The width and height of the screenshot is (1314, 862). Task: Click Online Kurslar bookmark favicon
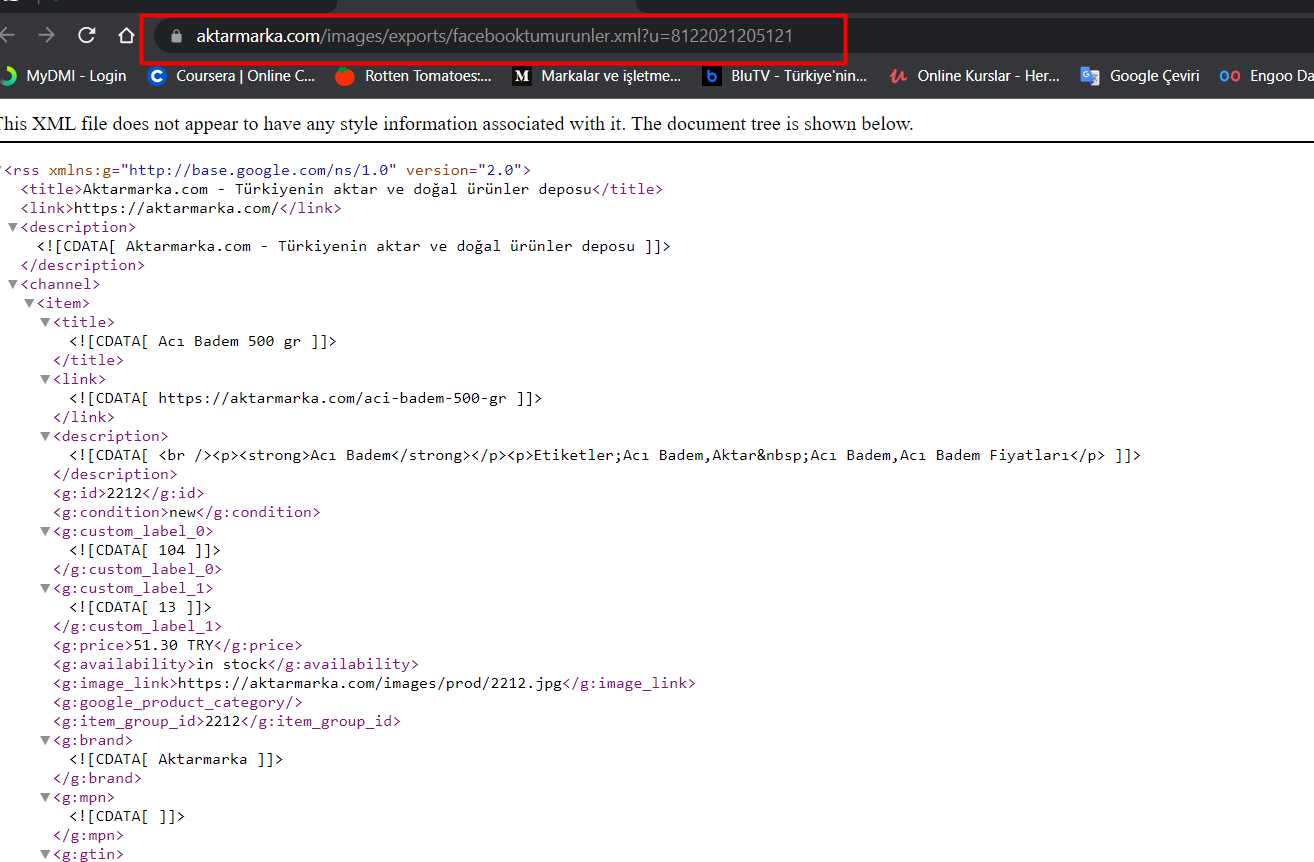898,76
